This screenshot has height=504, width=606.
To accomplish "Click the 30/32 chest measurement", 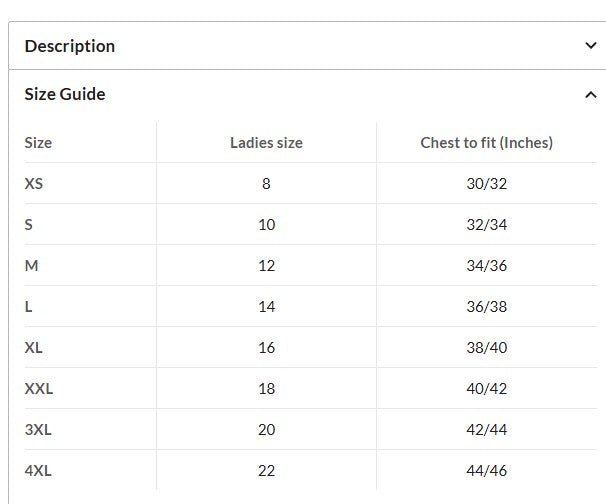I will [x=486, y=184].
